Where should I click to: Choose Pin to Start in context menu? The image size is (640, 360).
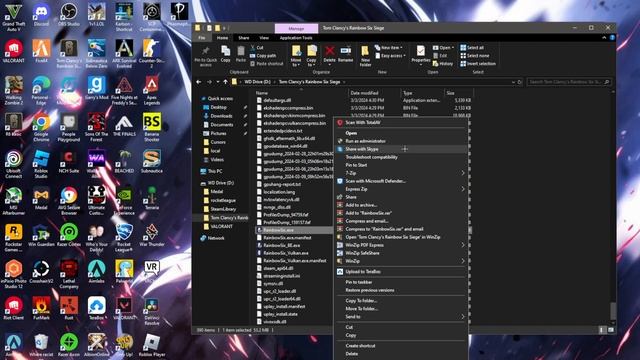pos(401,165)
